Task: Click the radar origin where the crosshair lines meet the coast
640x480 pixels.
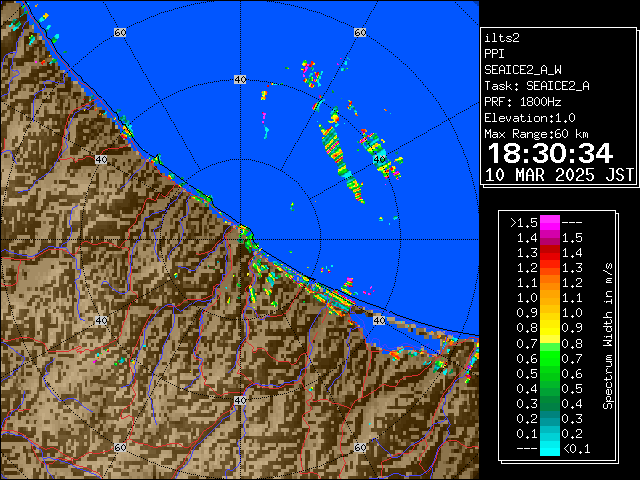Action: tap(240, 240)
